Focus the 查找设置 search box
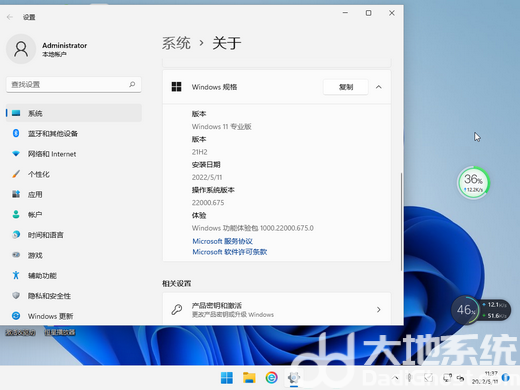520x390 pixels. pos(74,85)
